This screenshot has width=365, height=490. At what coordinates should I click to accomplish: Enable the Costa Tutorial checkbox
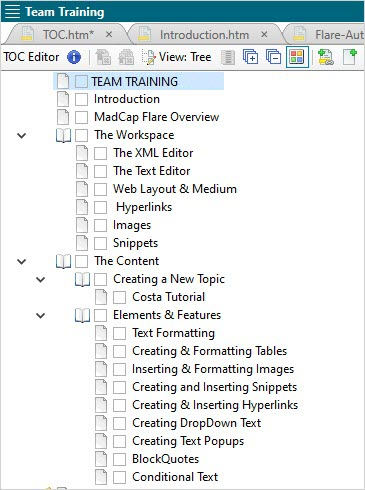pyautogui.click(x=119, y=297)
